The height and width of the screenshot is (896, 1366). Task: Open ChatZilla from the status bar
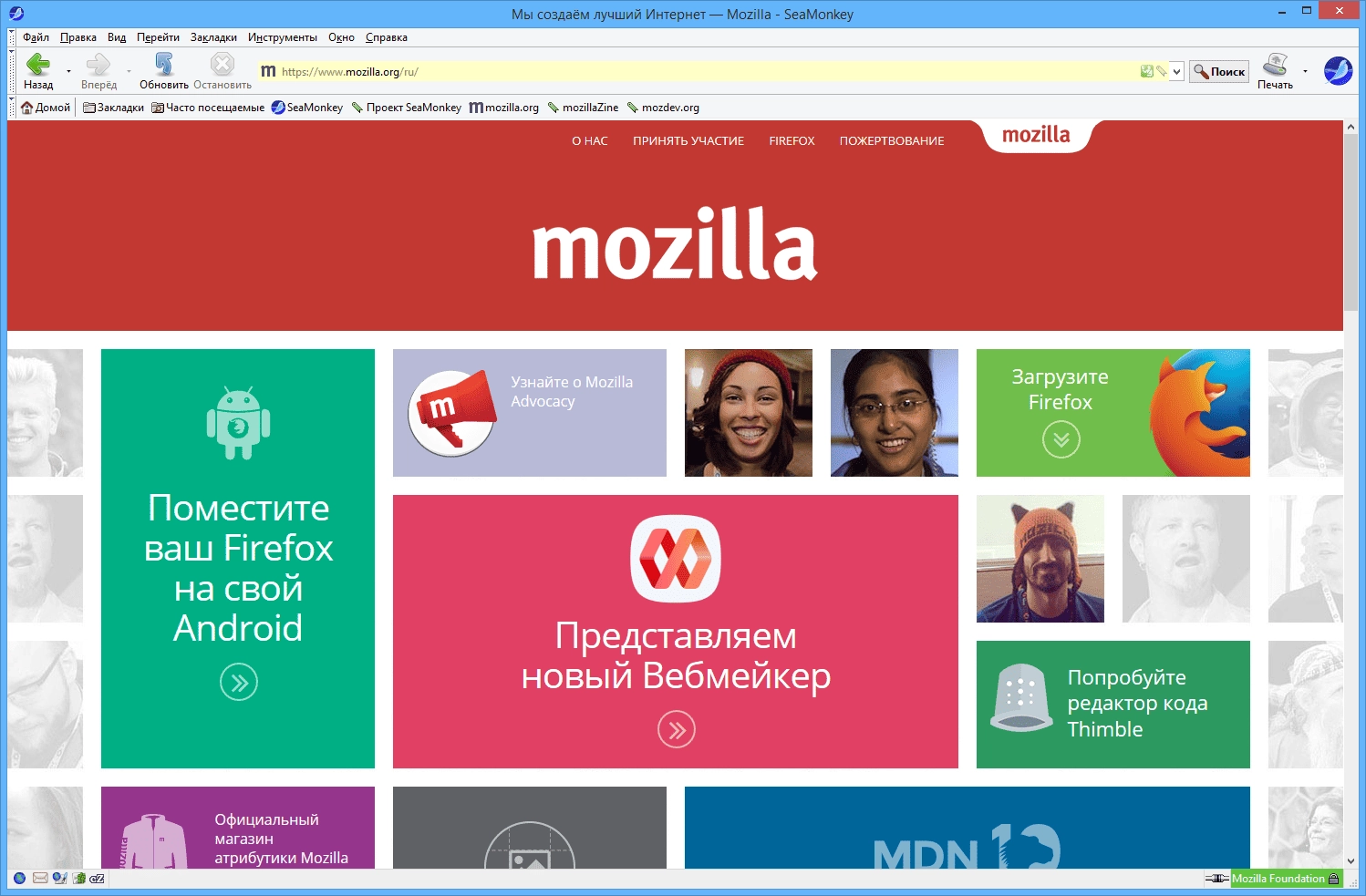[98, 879]
